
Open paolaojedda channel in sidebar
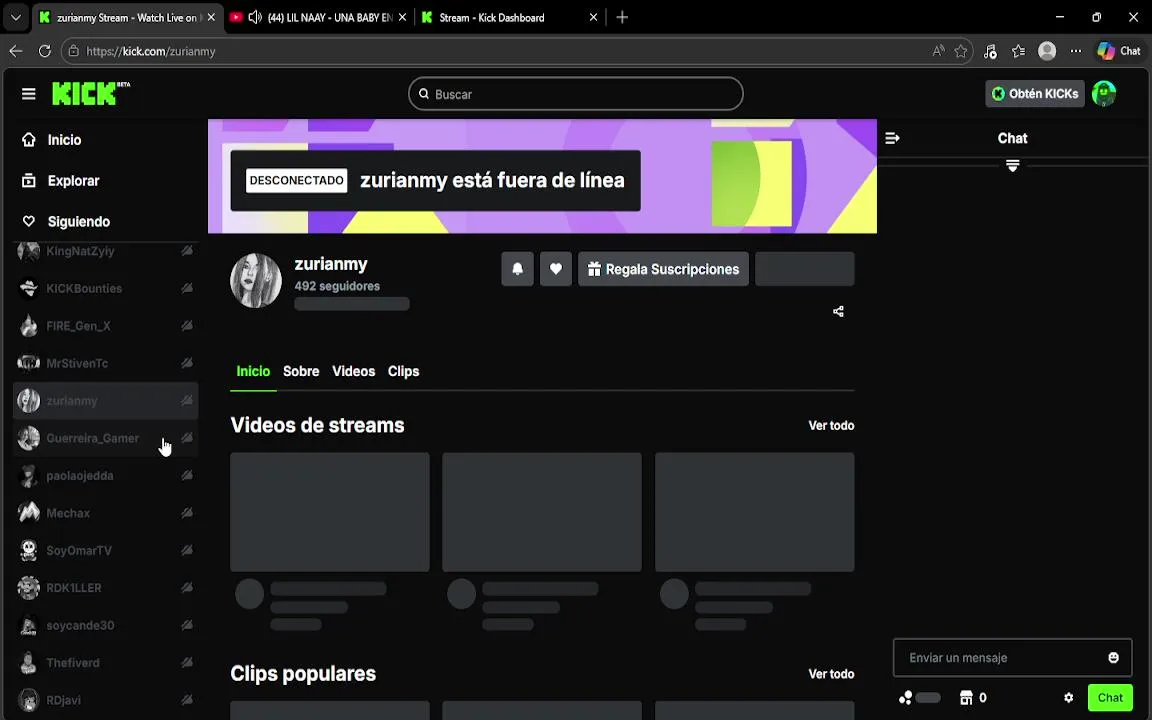point(105,476)
